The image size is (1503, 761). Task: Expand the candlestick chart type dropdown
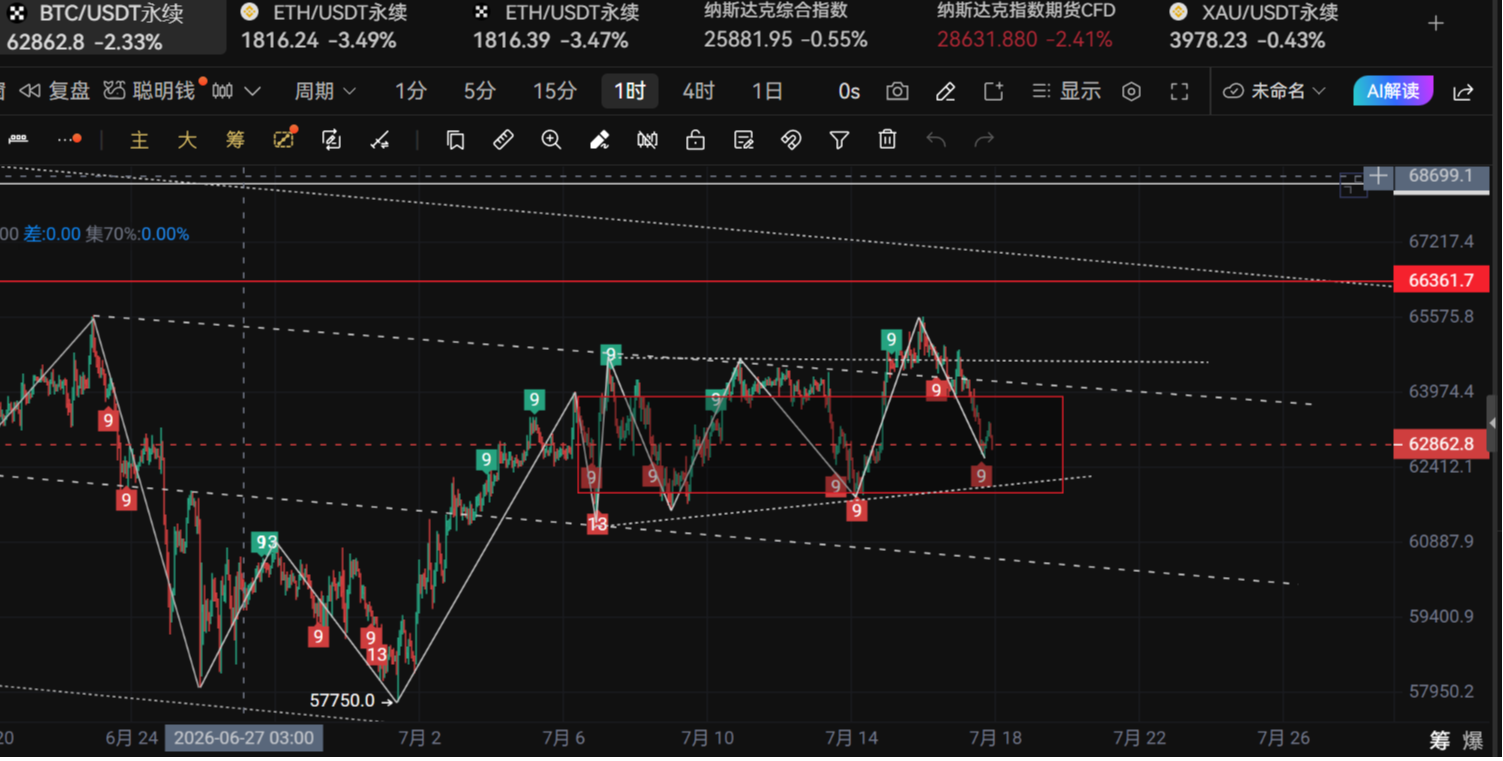(x=236, y=92)
